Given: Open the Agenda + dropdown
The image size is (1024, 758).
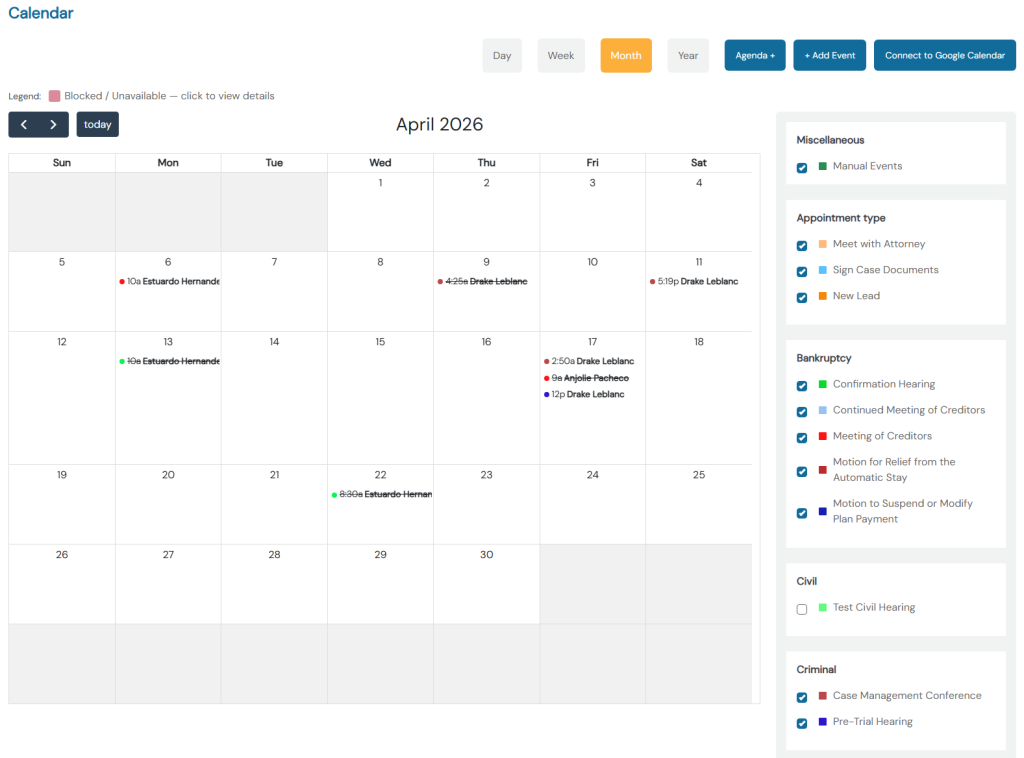Looking at the screenshot, I should (755, 55).
